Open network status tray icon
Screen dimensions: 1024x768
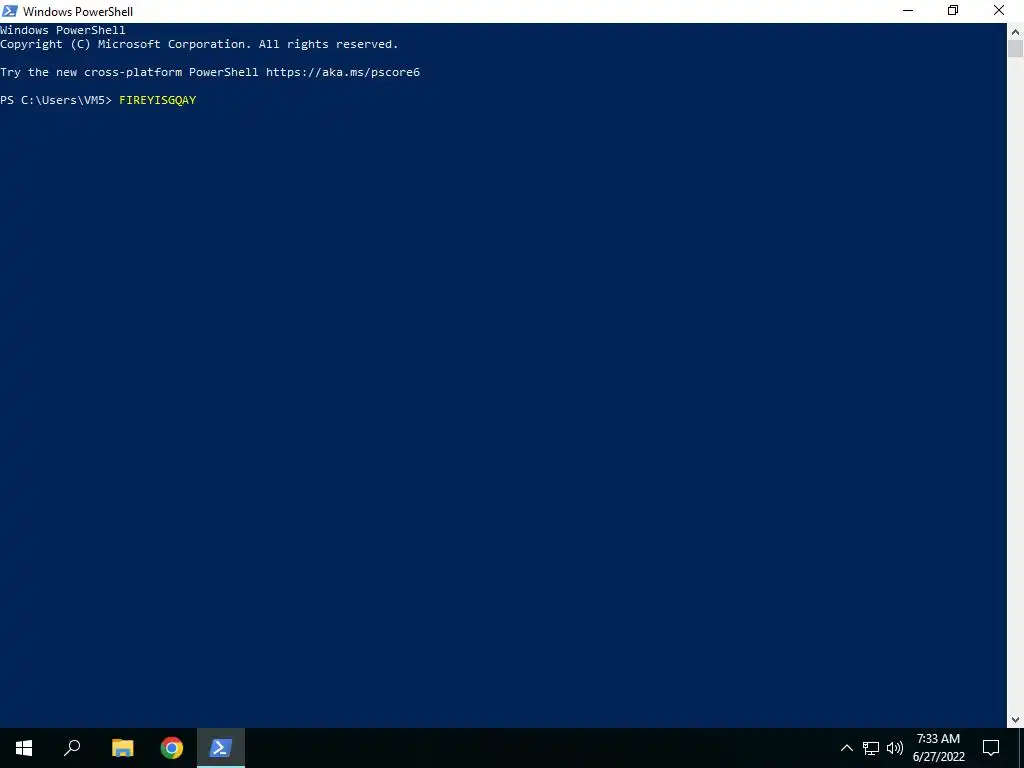click(871, 748)
